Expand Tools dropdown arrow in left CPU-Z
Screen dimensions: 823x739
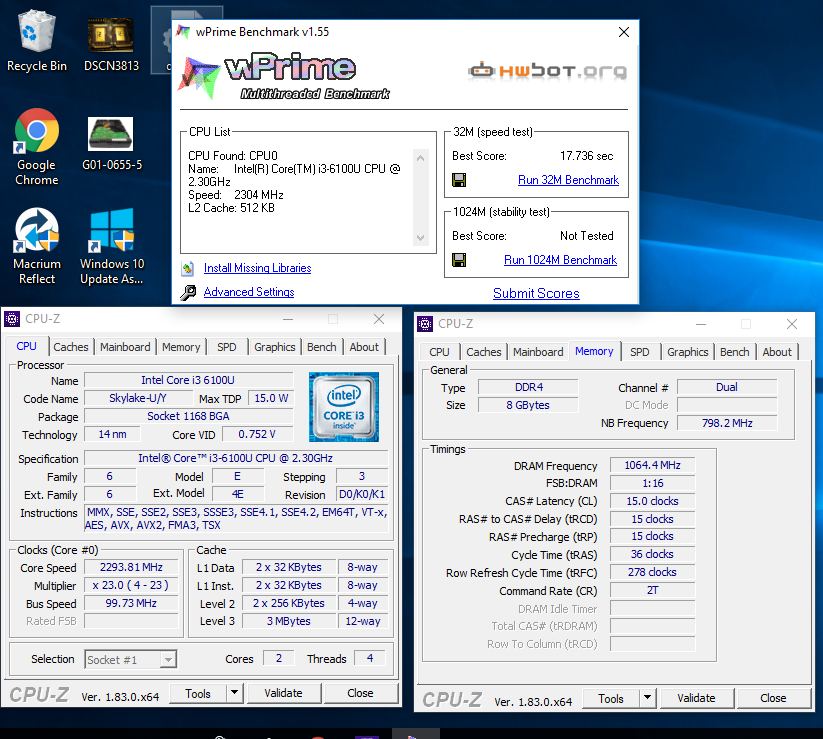pyautogui.click(x=235, y=693)
